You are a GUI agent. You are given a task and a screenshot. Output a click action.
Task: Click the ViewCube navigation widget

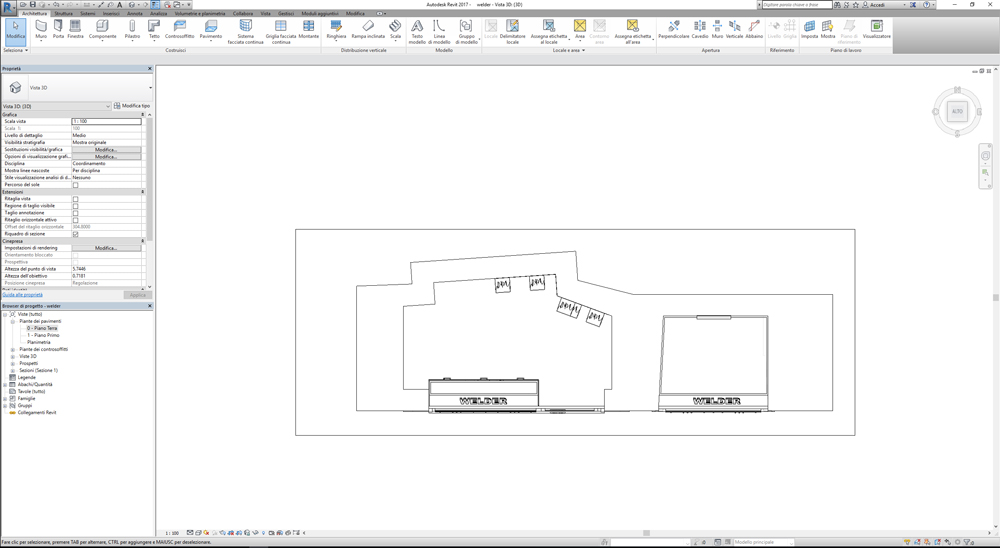pos(957,111)
